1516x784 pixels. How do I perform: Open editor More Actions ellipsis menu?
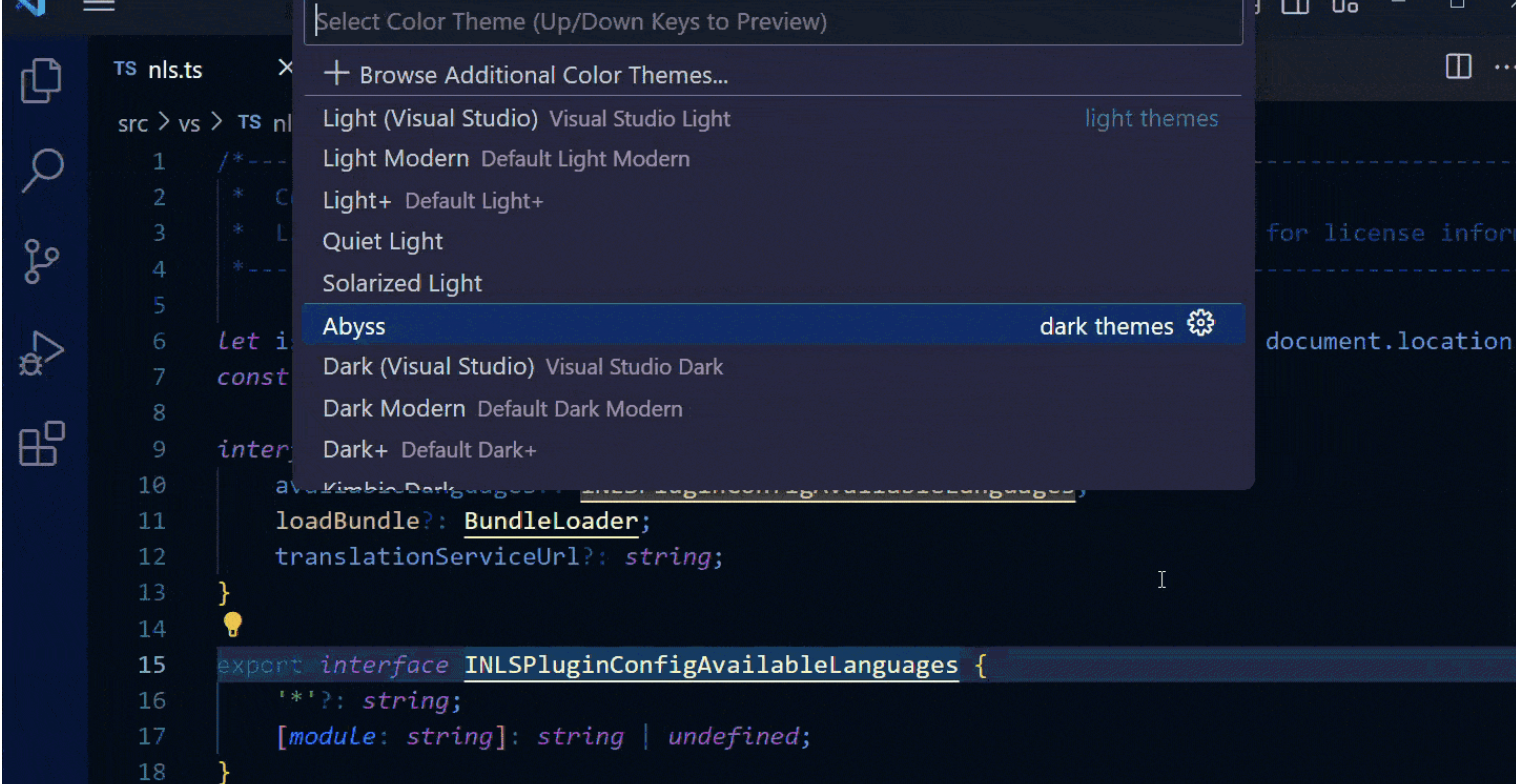tap(1505, 68)
